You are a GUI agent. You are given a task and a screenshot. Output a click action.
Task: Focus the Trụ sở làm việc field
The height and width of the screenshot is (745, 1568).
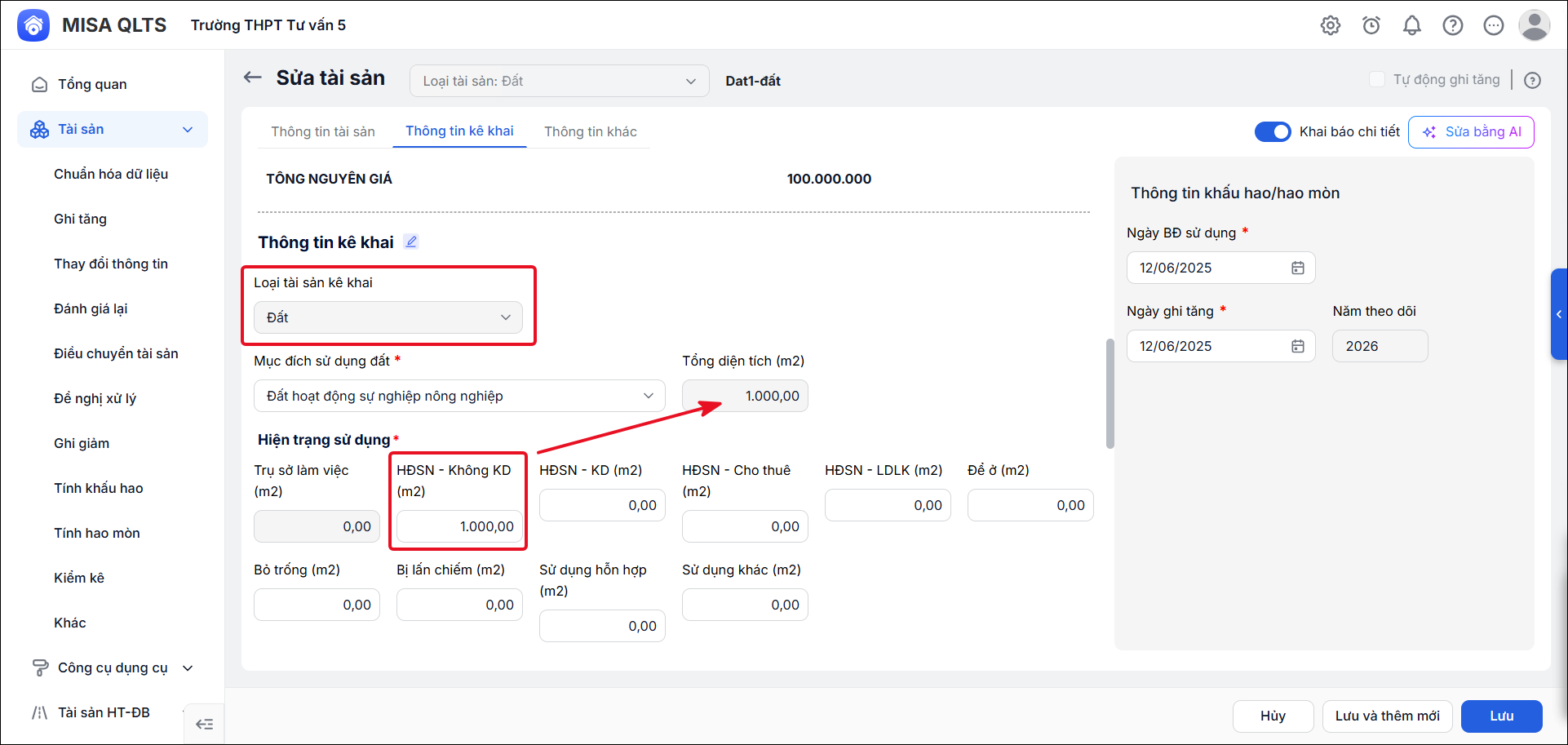pos(317,526)
